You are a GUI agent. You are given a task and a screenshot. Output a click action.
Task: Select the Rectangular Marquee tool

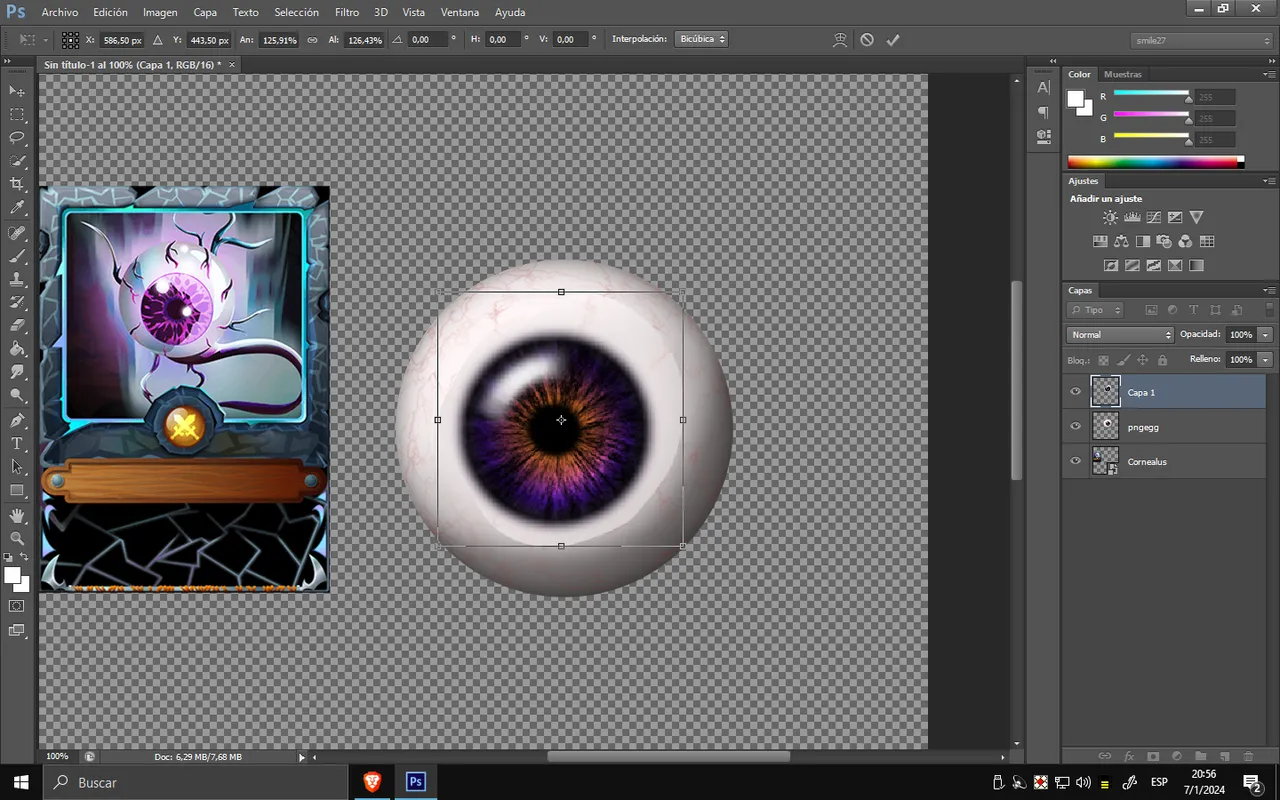[17, 115]
